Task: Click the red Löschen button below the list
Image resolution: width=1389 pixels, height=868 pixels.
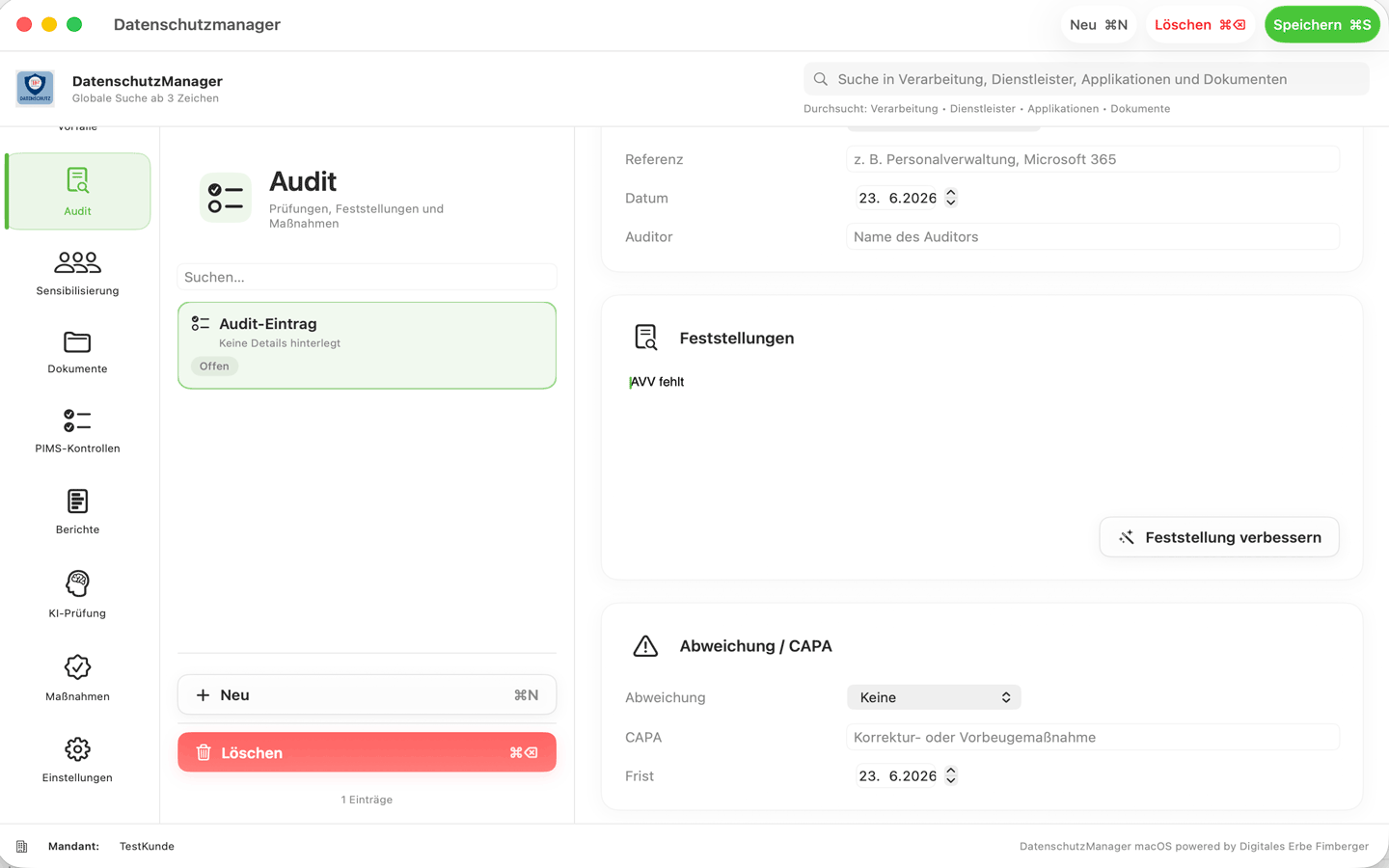Action: tap(367, 752)
